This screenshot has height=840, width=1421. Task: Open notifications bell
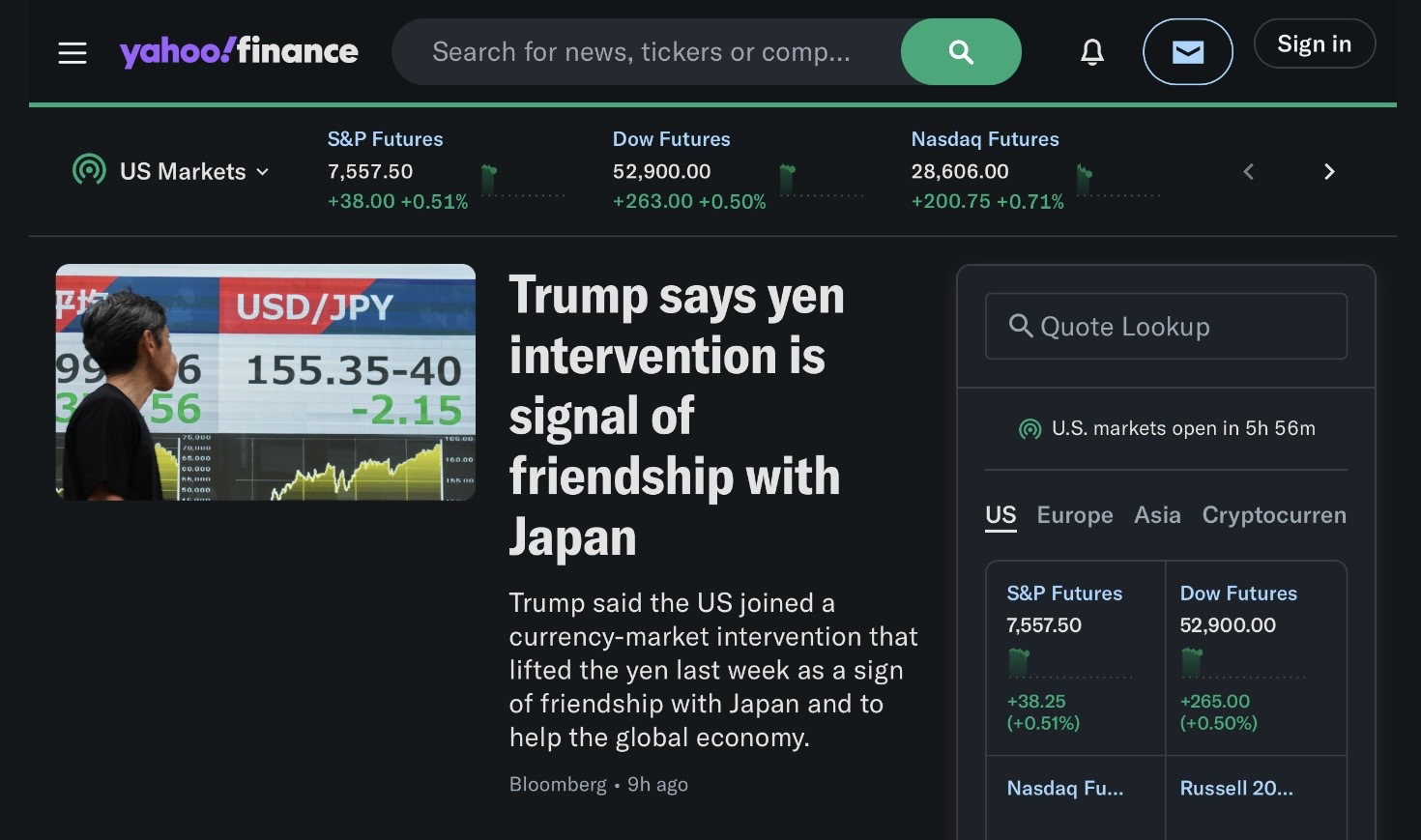(1092, 52)
